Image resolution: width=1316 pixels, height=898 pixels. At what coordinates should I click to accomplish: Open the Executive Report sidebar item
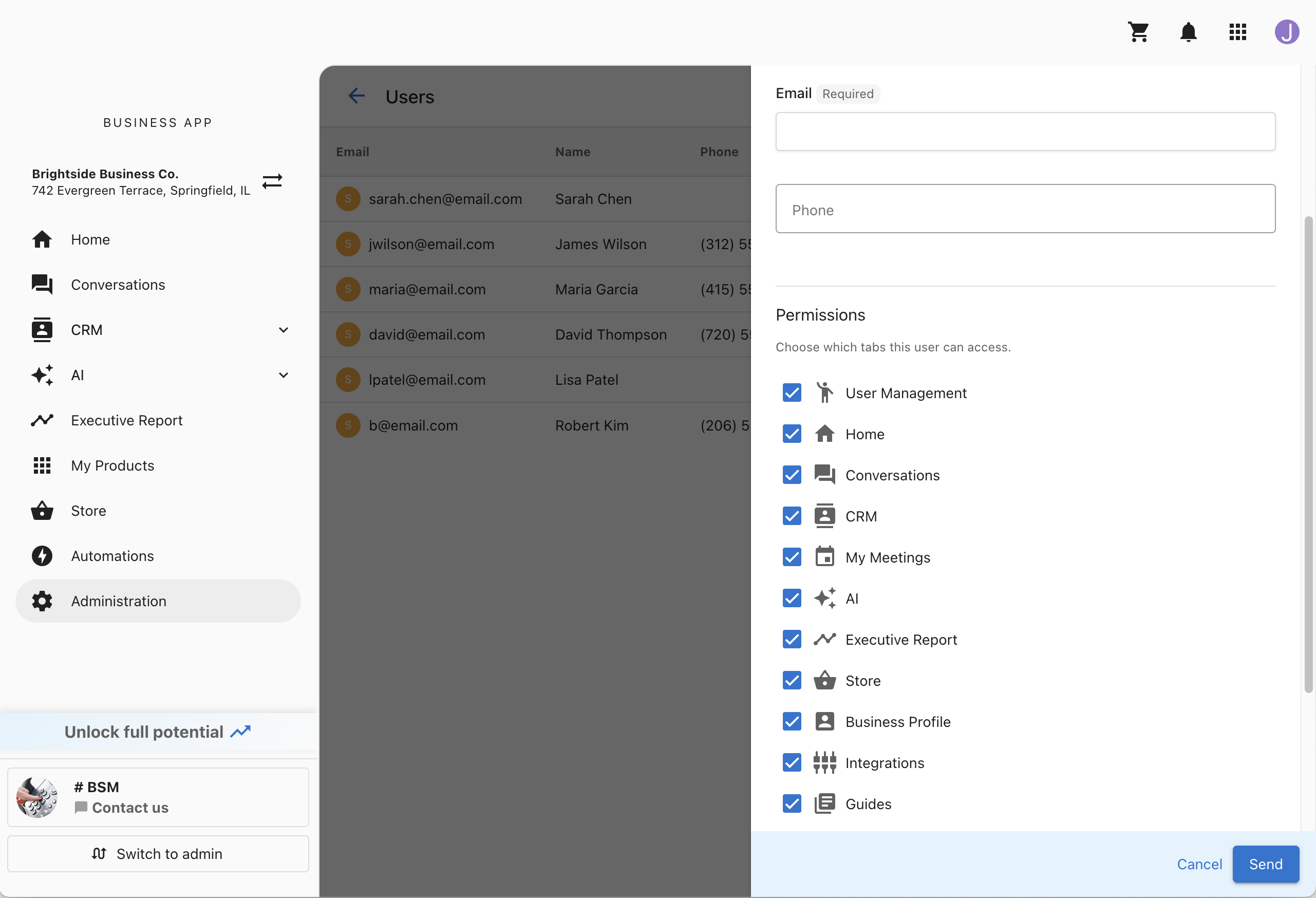(127, 420)
